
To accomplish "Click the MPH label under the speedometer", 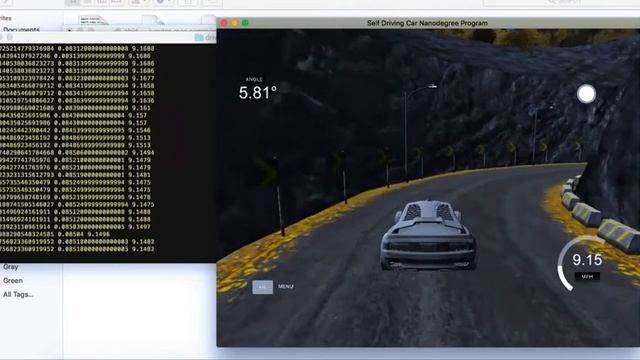I will click(x=587, y=277).
